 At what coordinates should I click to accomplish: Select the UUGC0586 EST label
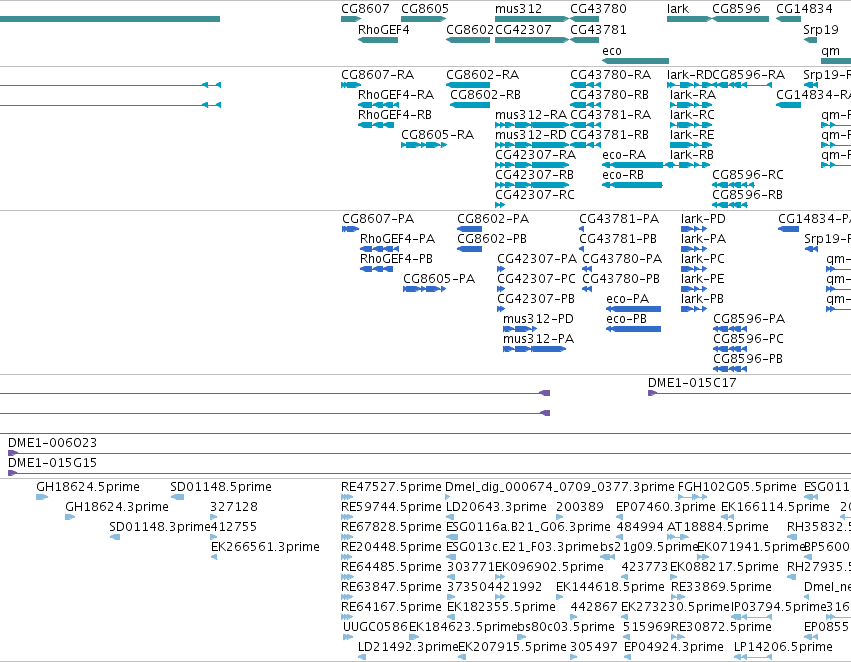pyautogui.click(x=375, y=627)
